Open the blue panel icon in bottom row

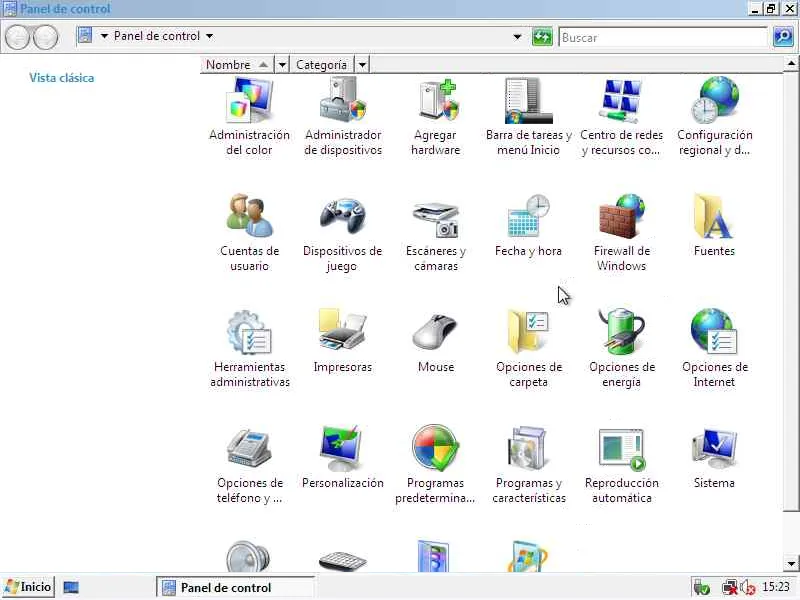434,556
